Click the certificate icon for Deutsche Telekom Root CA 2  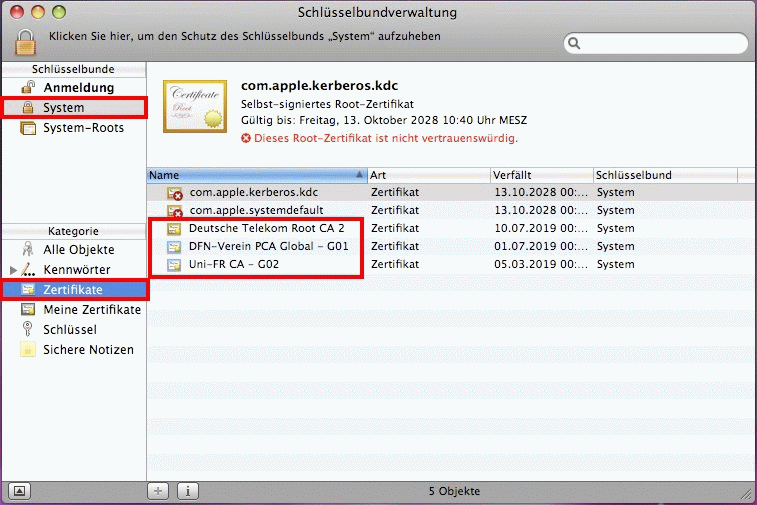coord(174,228)
